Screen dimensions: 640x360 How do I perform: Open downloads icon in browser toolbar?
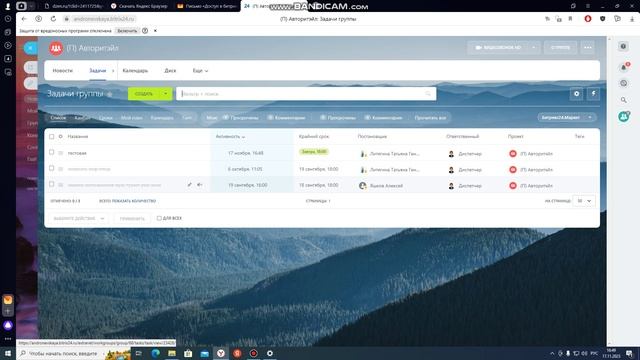coord(632,19)
